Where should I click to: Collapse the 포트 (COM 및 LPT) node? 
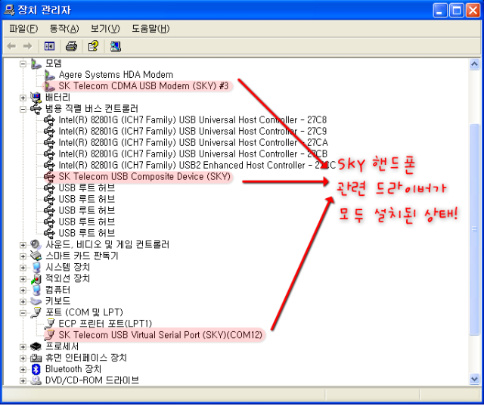[x=23, y=313]
